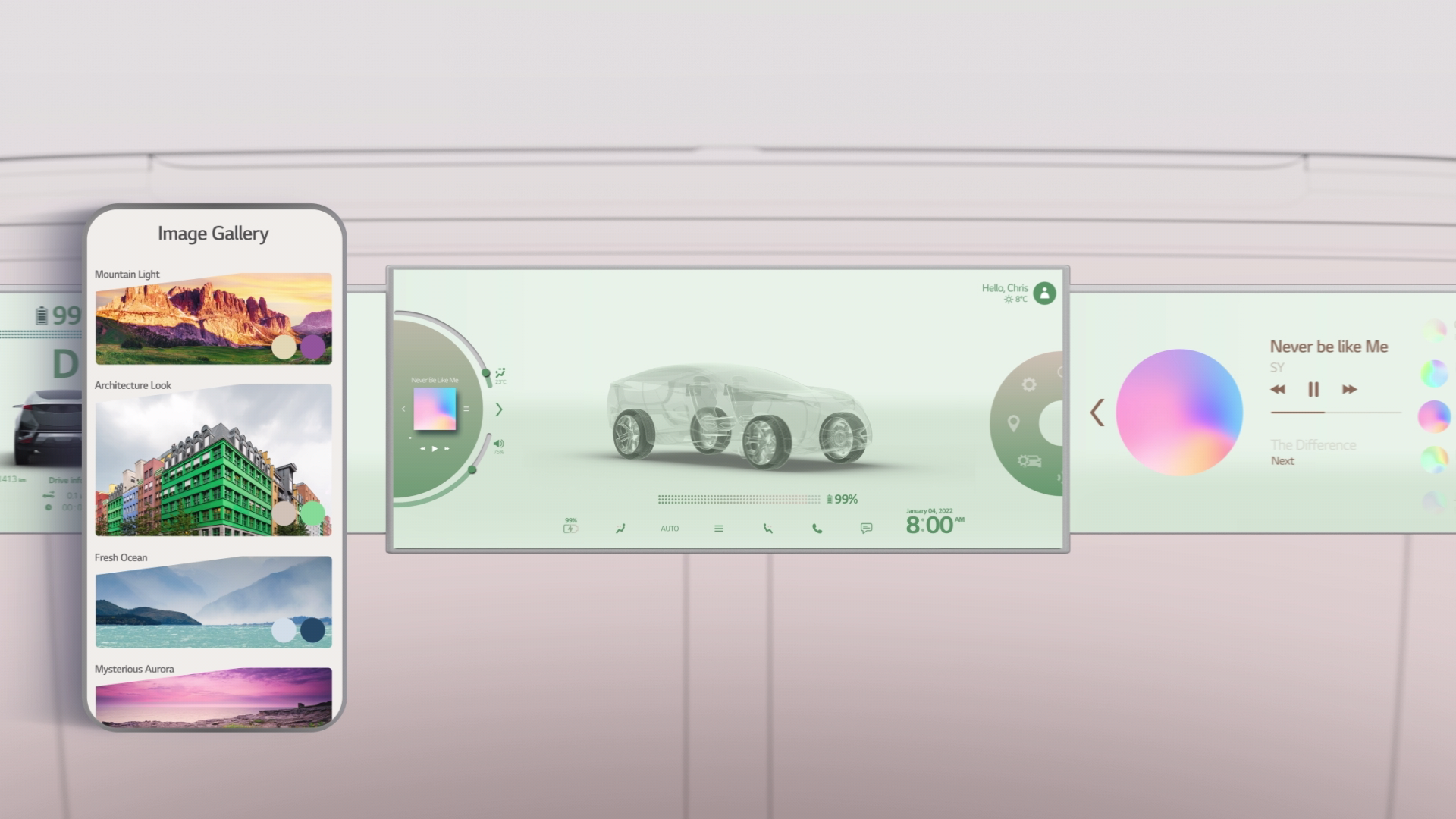Click the AUTO drive mode icon
Image resolution: width=1456 pixels, height=819 pixels.
(x=670, y=528)
